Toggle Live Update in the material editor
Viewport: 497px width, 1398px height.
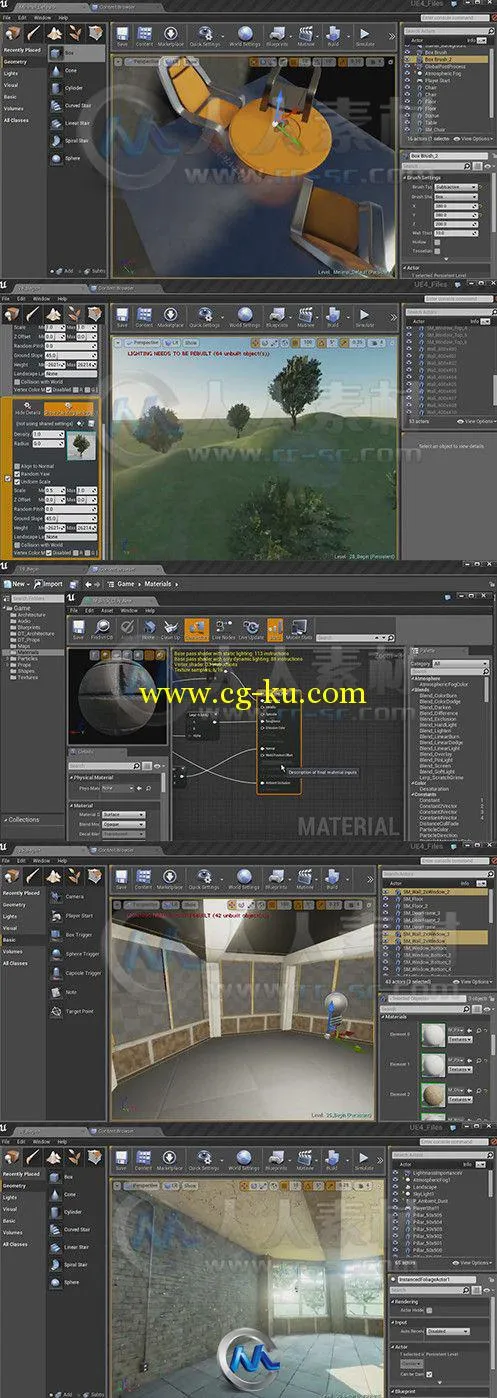(249, 629)
